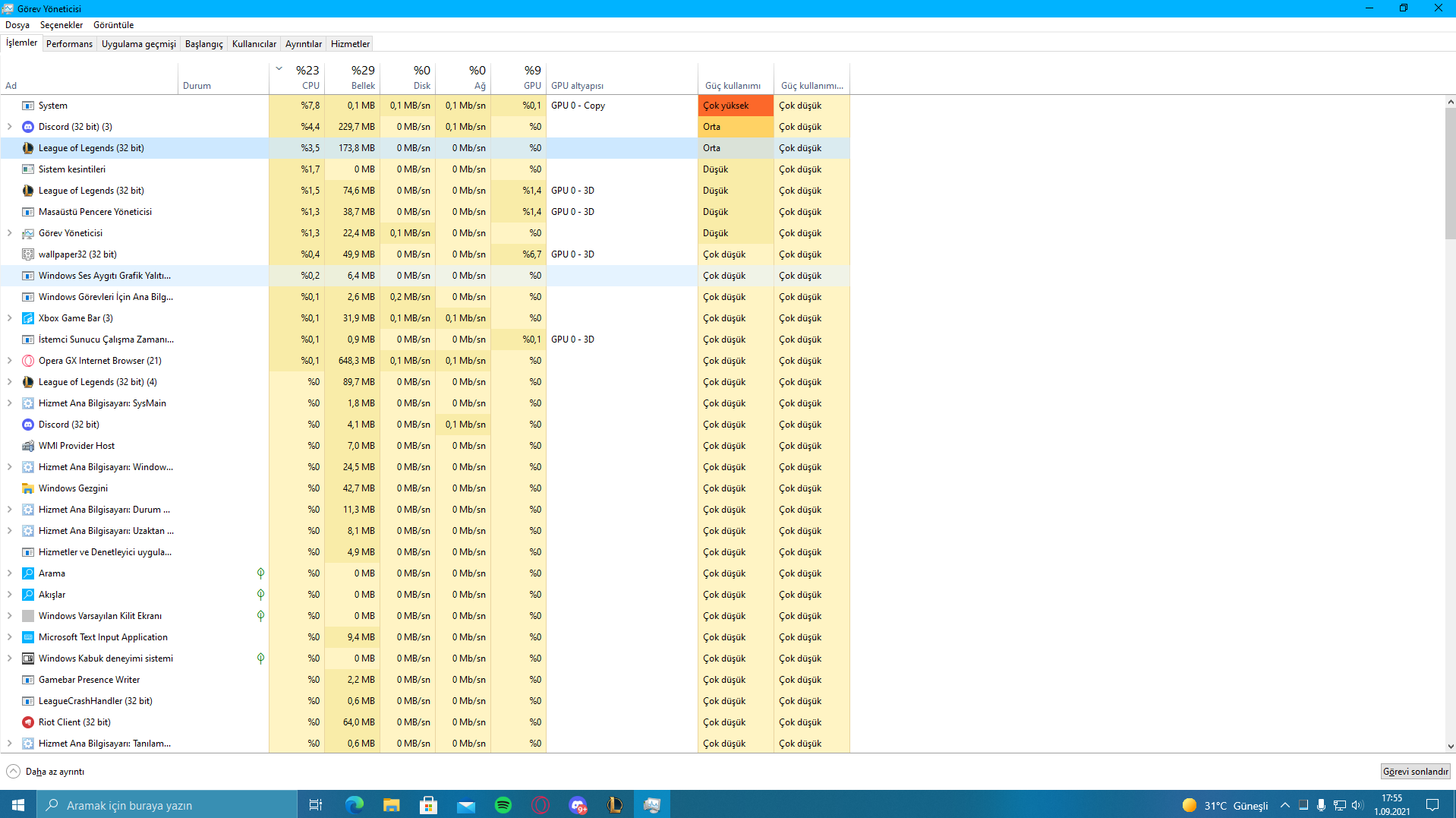1456x818 pixels.
Task: Sort processes by Disk column header
Action: 408,77
